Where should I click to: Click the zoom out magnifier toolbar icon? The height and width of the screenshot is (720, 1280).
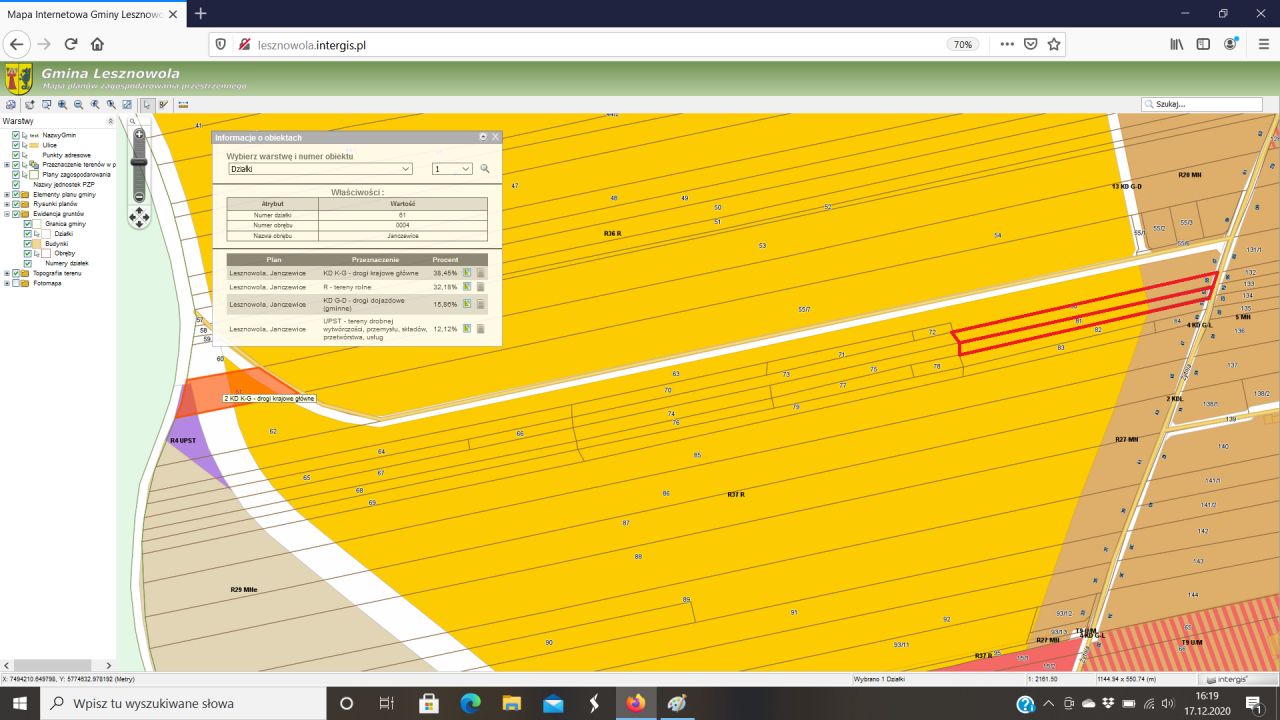[x=78, y=104]
